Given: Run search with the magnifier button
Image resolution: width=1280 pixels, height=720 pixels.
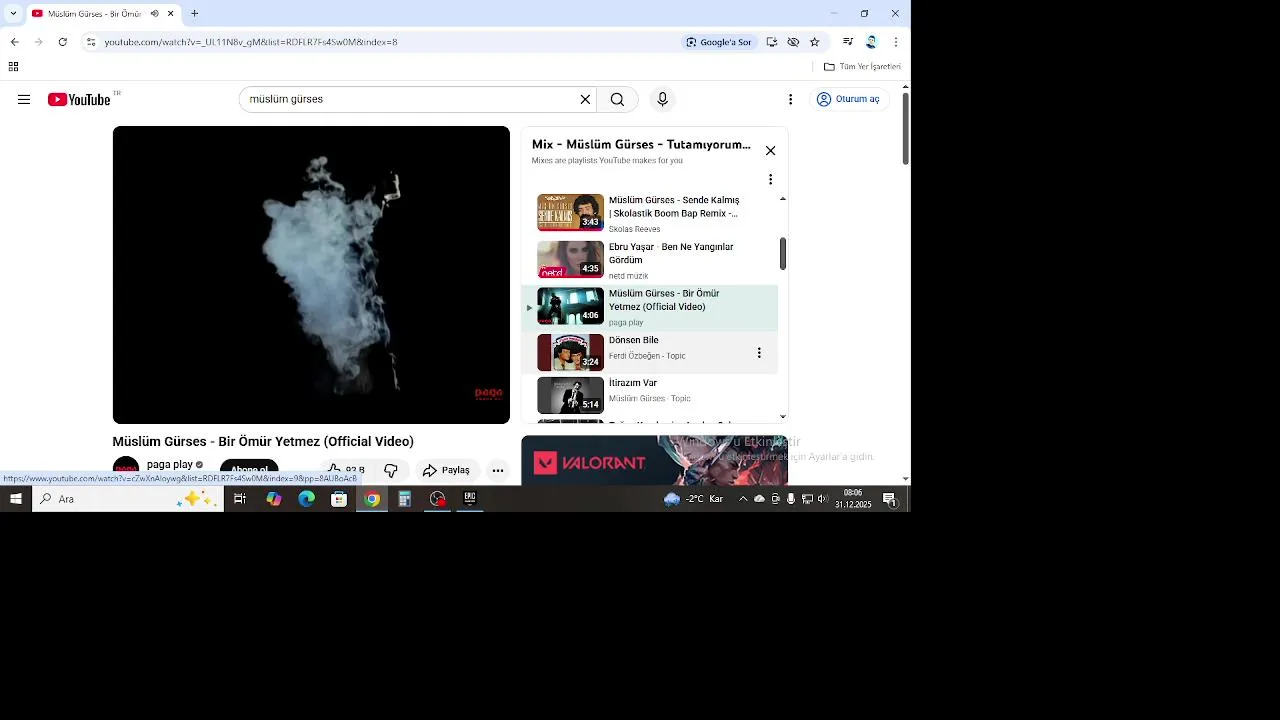Looking at the screenshot, I should [x=617, y=100].
